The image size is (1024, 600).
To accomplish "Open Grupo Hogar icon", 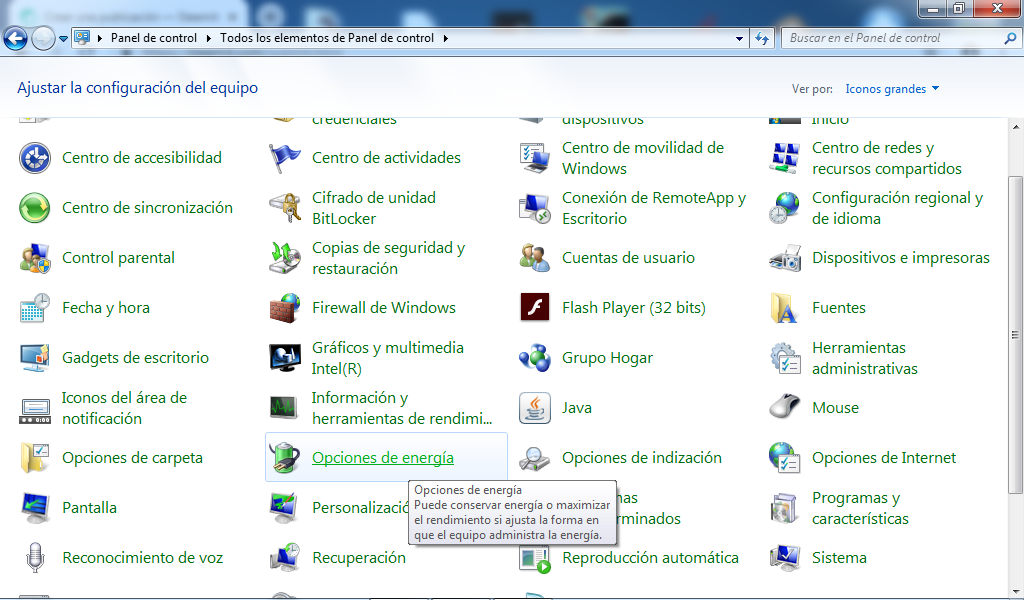I will pyautogui.click(x=535, y=358).
